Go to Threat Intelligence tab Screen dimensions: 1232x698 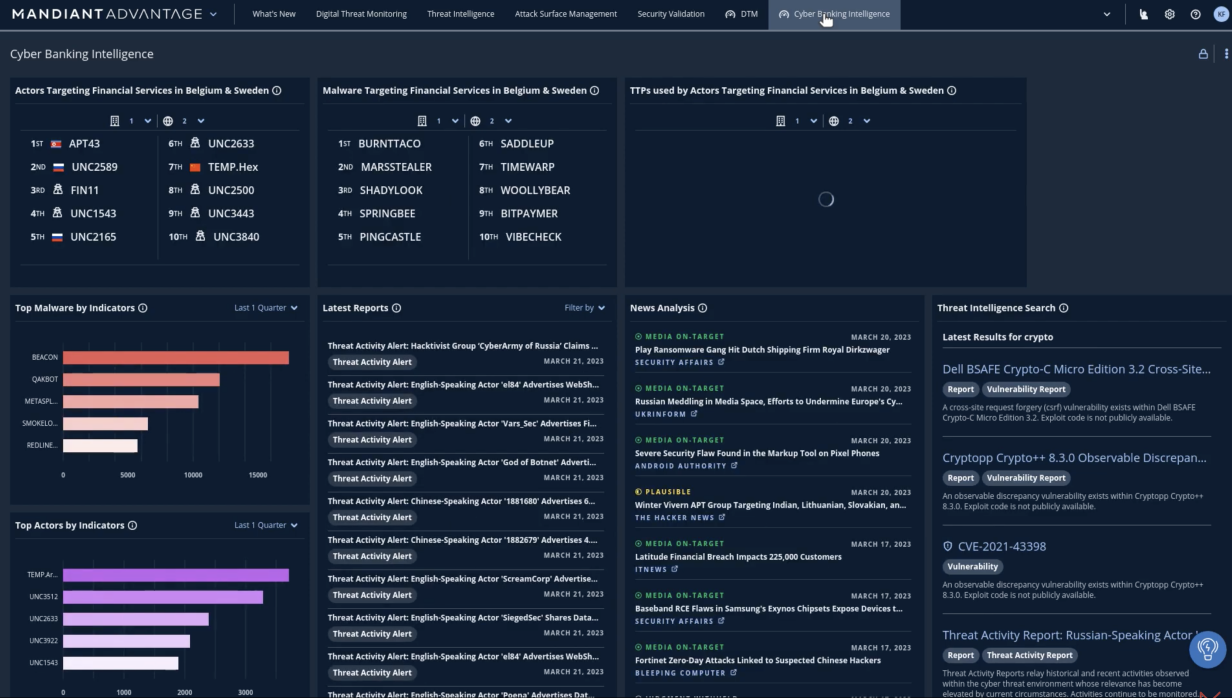pos(460,14)
